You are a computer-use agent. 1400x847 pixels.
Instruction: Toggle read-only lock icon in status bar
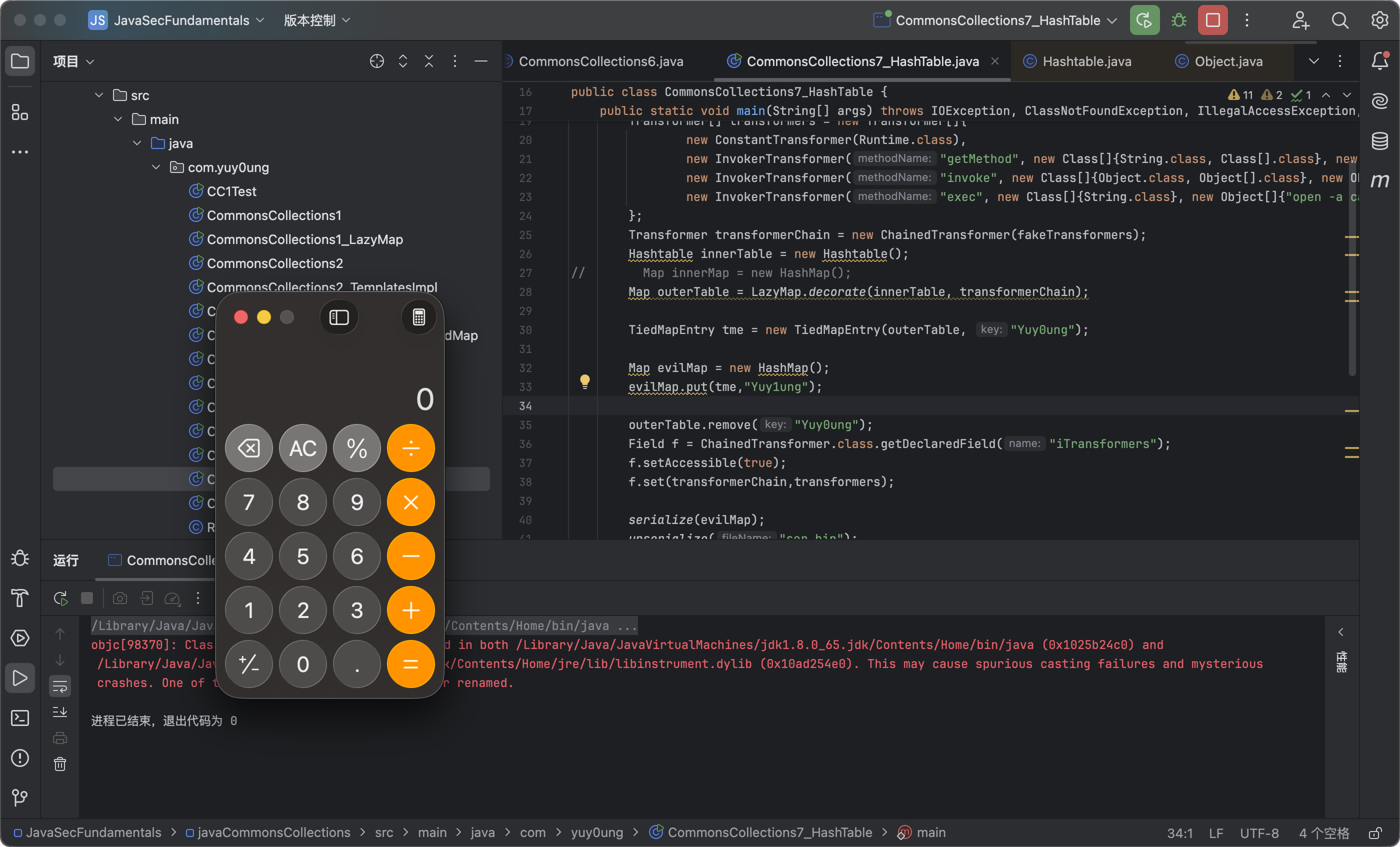1375,833
